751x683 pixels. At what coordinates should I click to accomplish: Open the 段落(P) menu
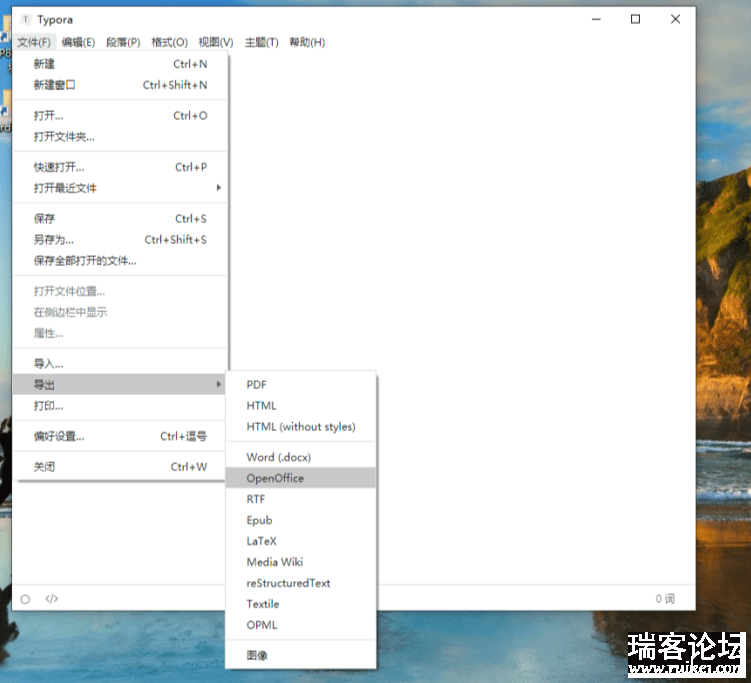(123, 42)
